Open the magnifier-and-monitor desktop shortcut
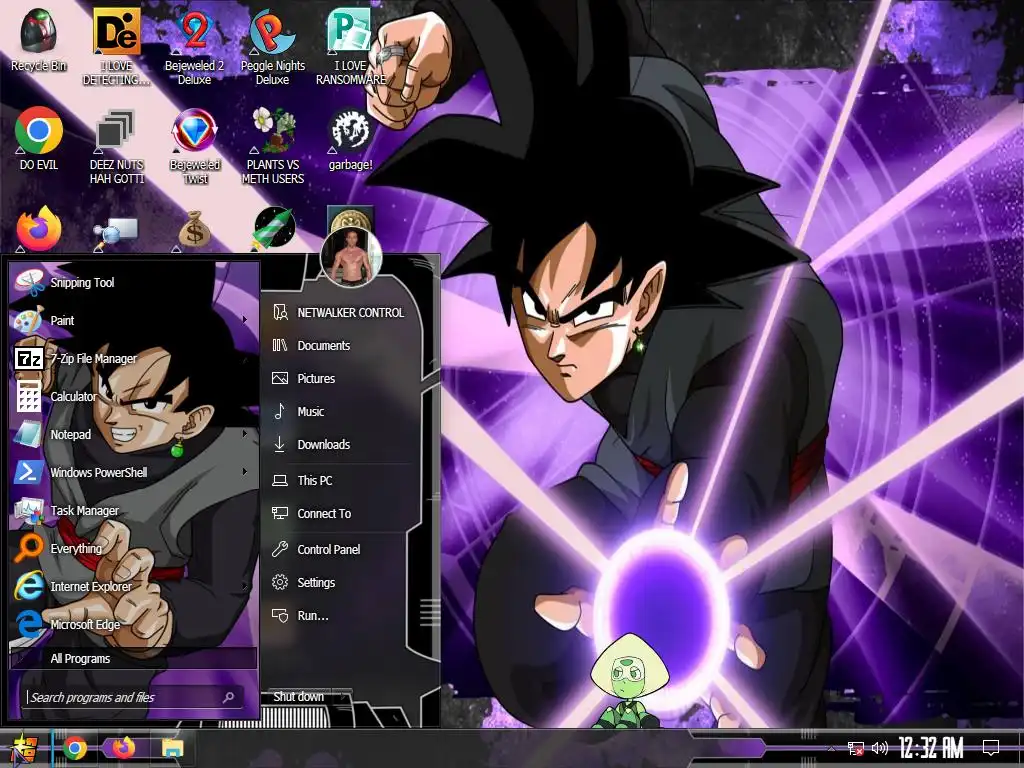The height and width of the screenshot is (768, 1024). point(116,232)
